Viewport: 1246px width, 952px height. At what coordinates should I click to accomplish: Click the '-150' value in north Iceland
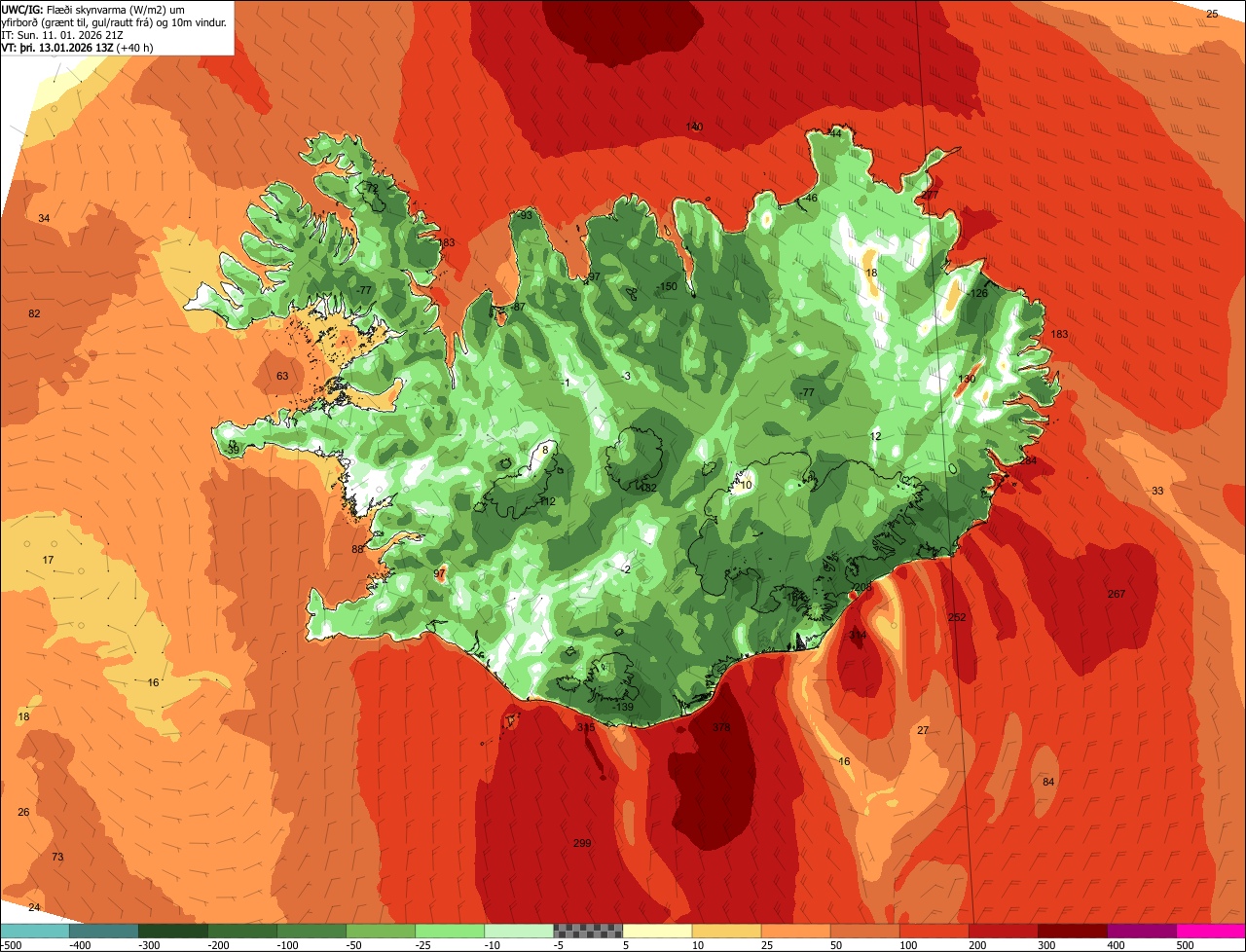(x=667, y=287)
